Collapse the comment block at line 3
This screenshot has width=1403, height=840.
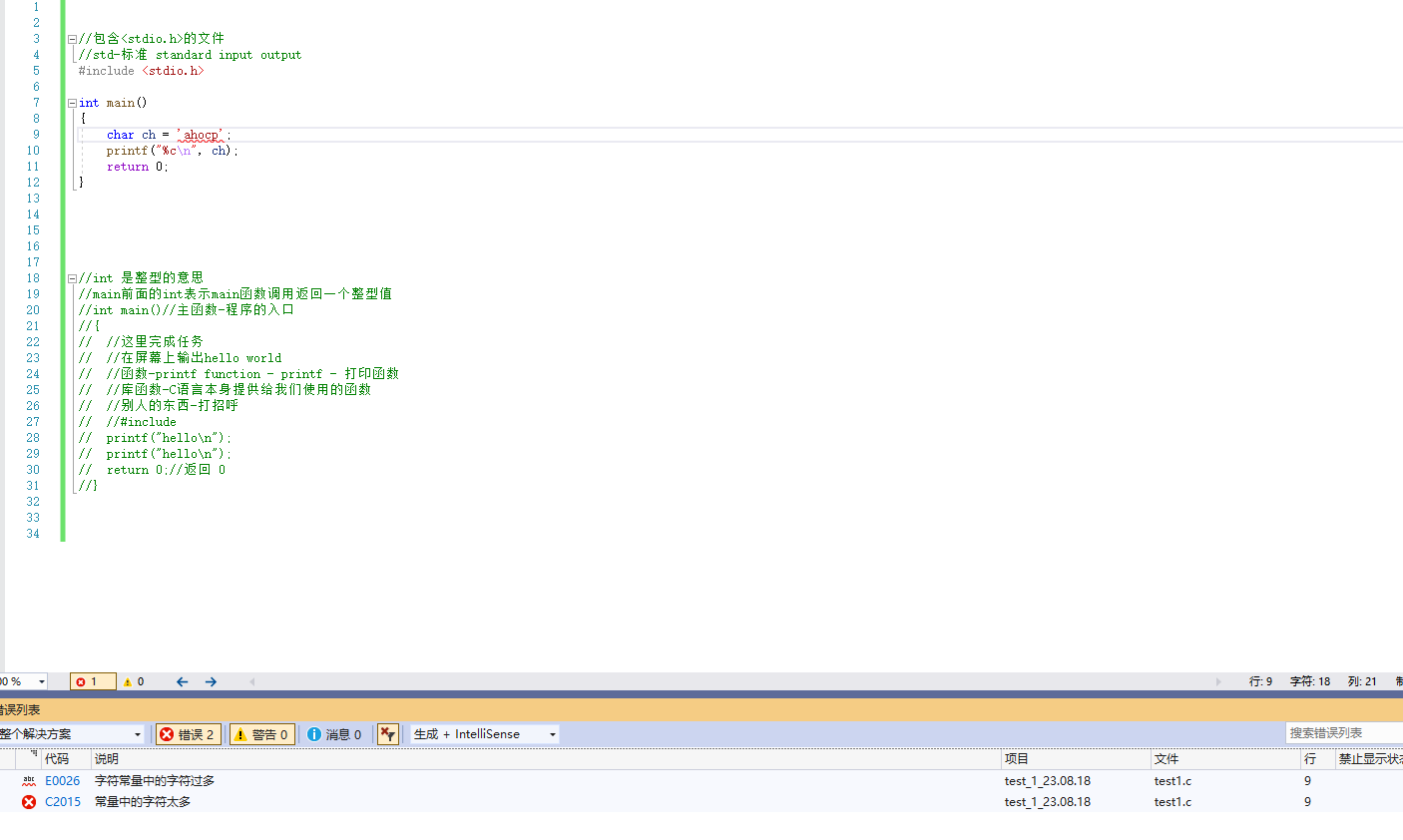pyautogui.click(x=72, y=39)
